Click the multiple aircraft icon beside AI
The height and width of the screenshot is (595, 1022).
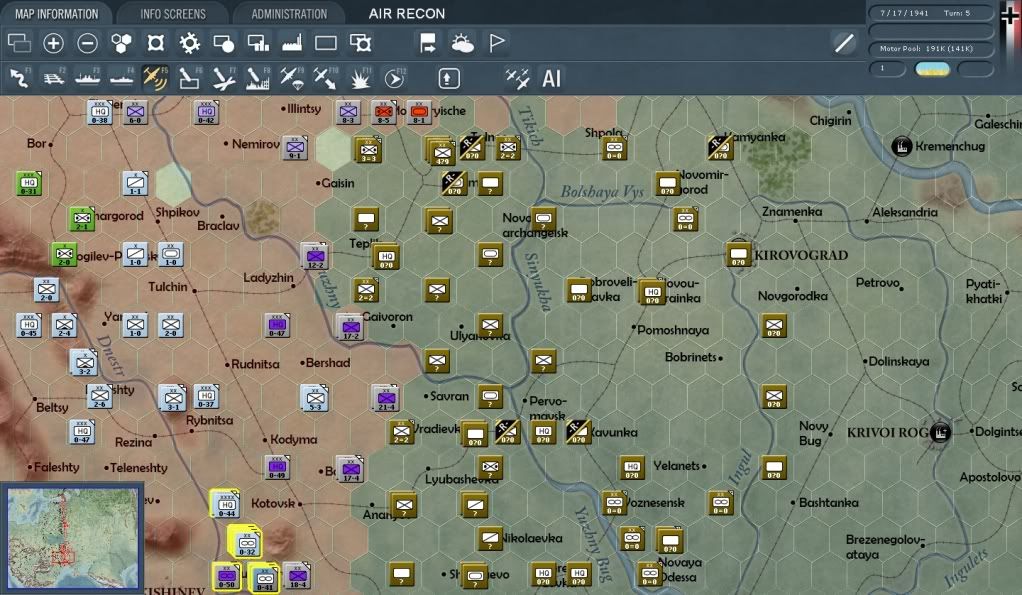pyautogui.click(x=518, y=78)
